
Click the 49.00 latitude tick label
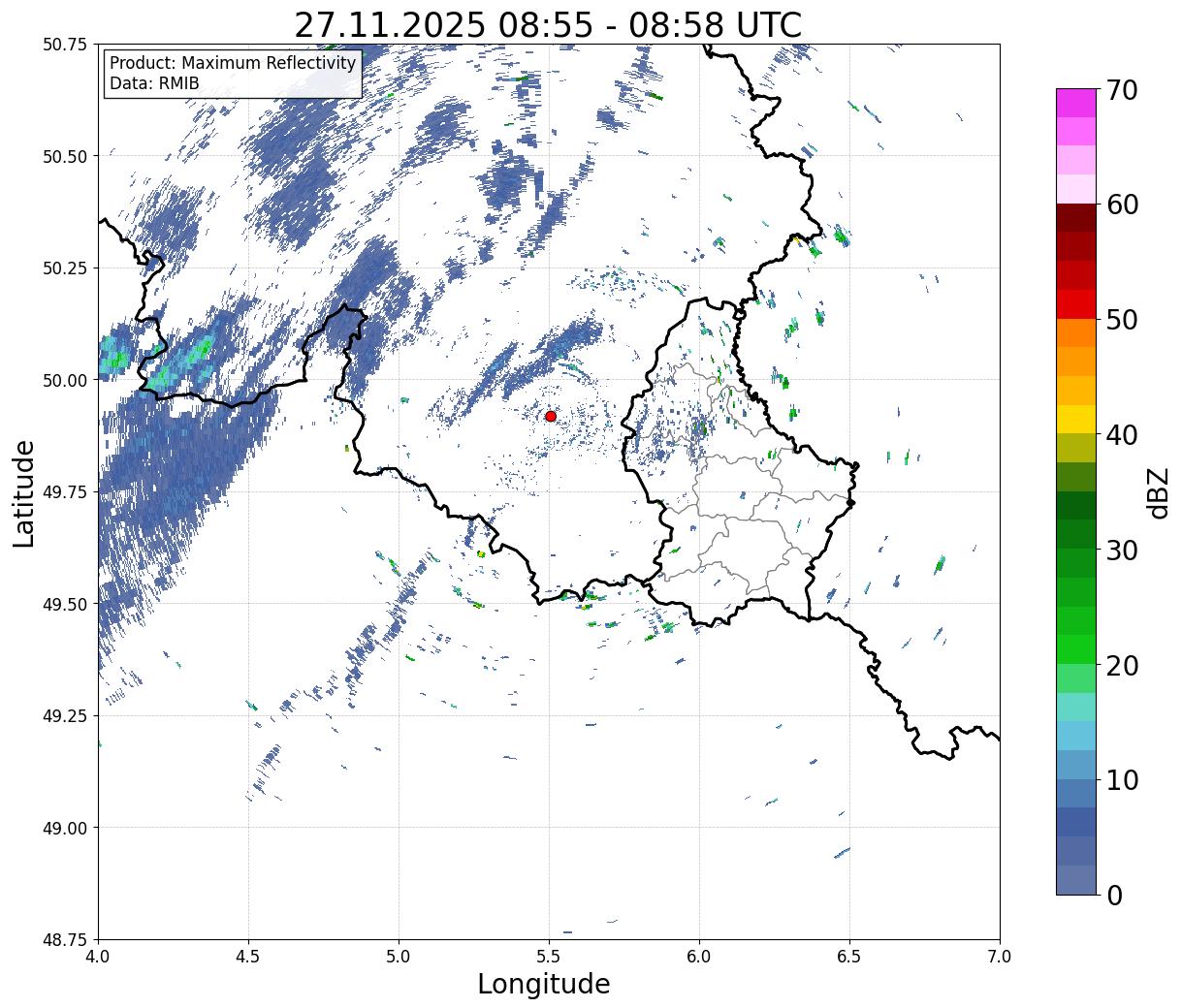coord(66,828)
